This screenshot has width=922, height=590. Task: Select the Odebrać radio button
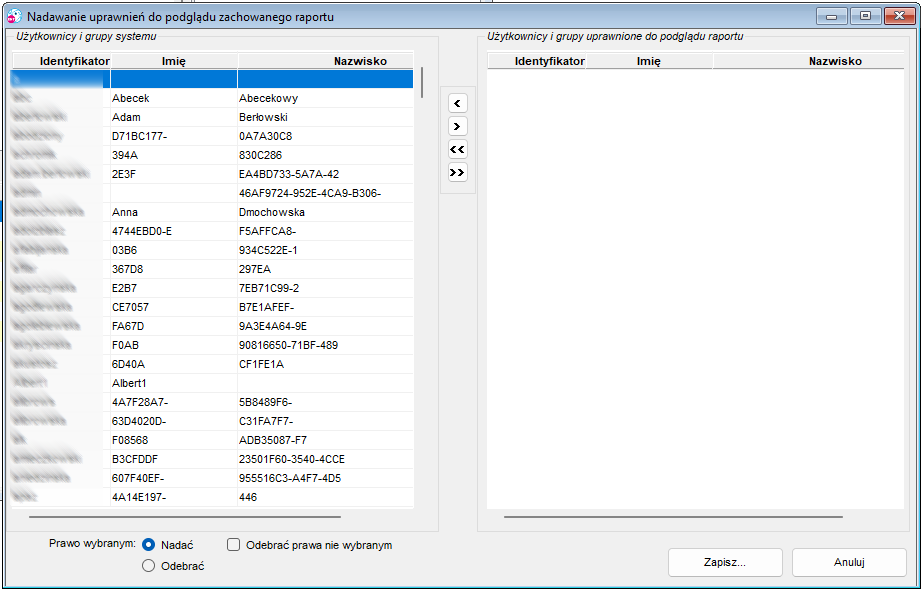[149, 566]
